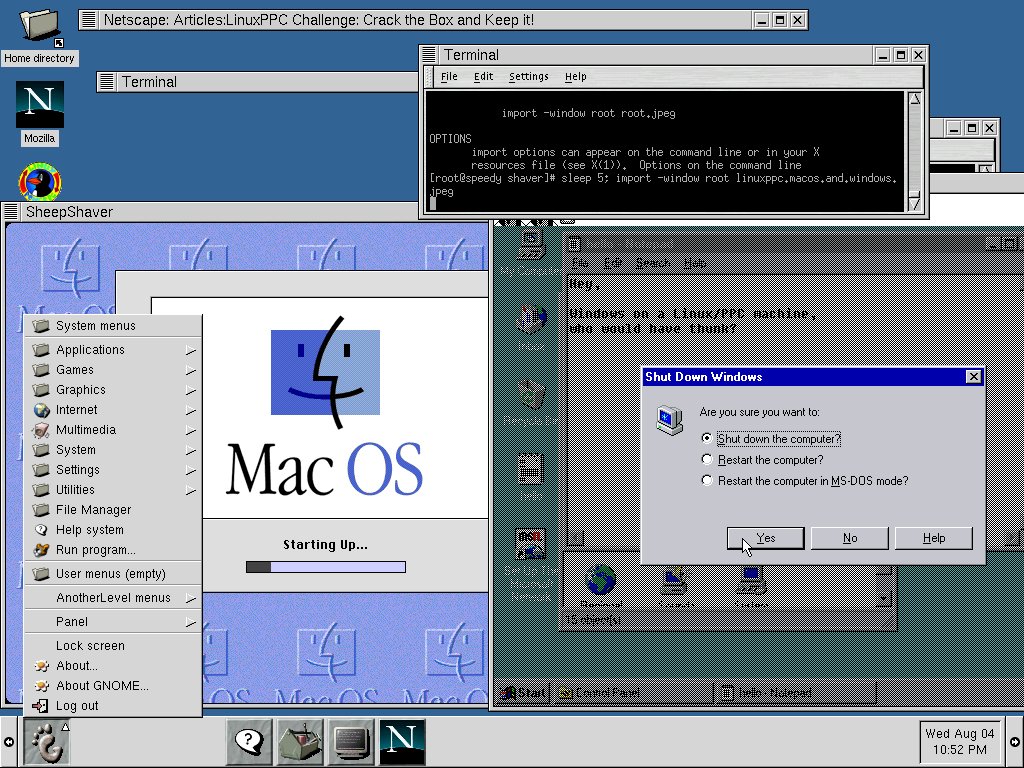This screenshot has height=768, width=1024.
Task: Click Help button in Shut Down dialog
Action: pos(934,538)
